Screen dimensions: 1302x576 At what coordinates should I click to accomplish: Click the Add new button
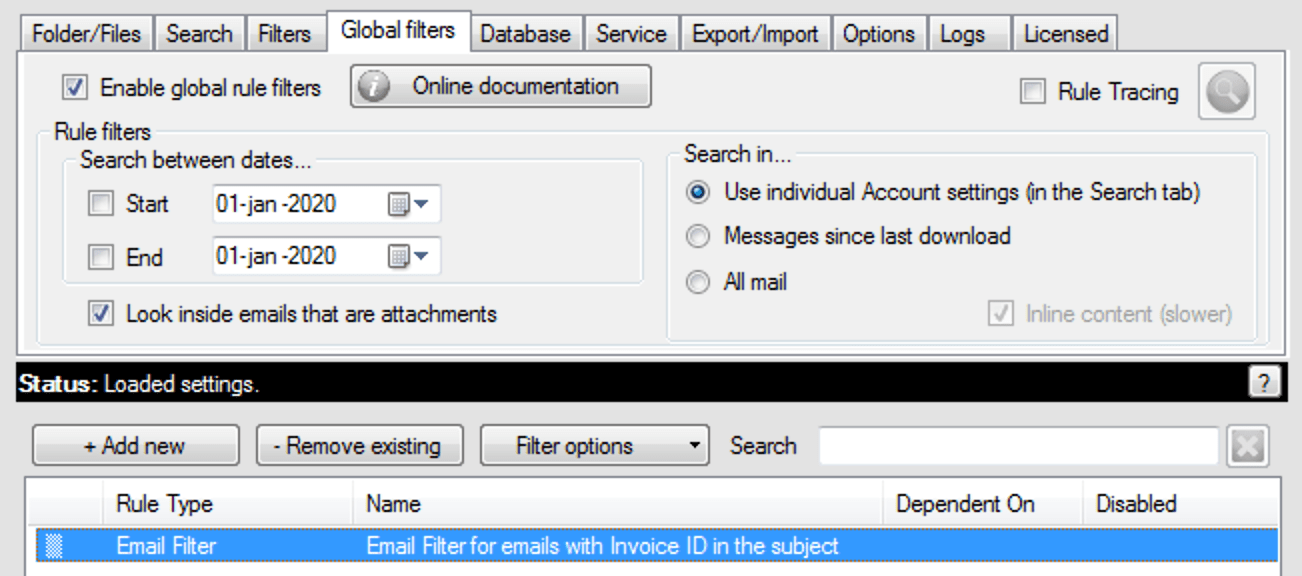click(x=135, y=446)
